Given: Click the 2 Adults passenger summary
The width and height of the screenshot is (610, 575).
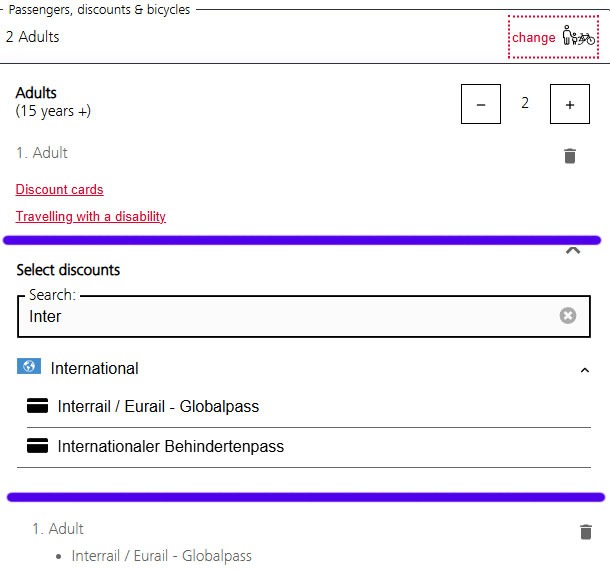Looking at the screenshot, I should point(33,37).
